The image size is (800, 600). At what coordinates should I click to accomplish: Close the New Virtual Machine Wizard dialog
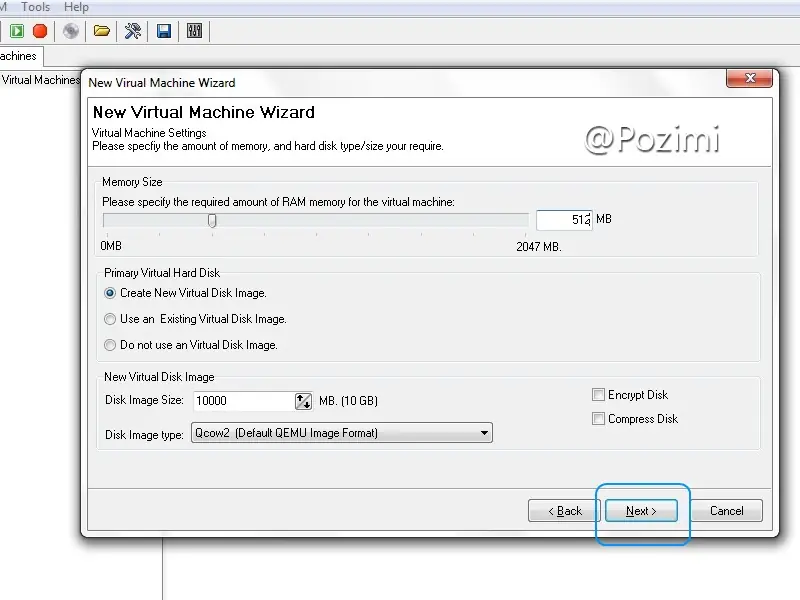pyautogui.click(x=749, y=78)
